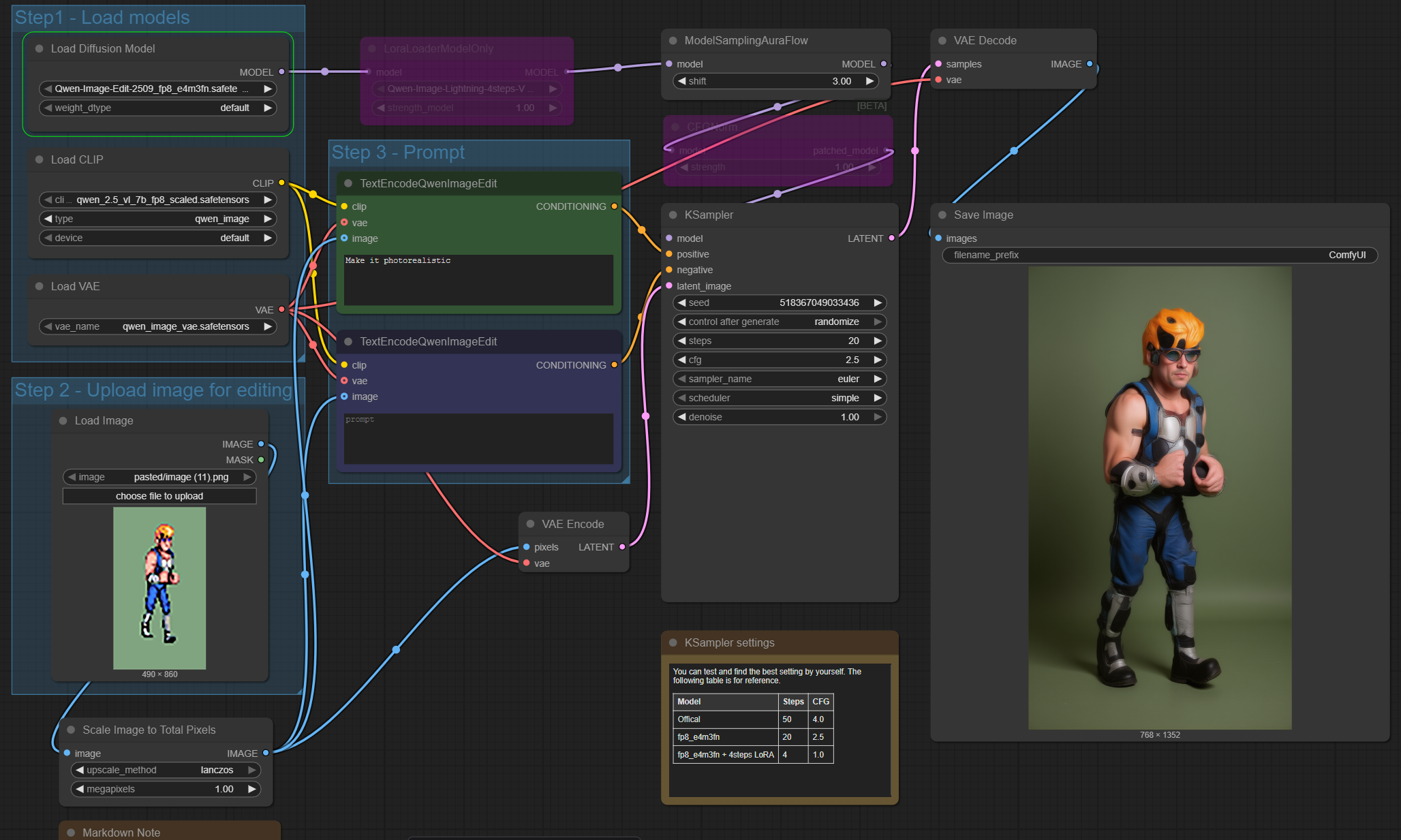
Task: Click the 'fp8_e4m3fn + 4steps LoRA' table cell
Action: pyautogui.click(x=726, y=755)
